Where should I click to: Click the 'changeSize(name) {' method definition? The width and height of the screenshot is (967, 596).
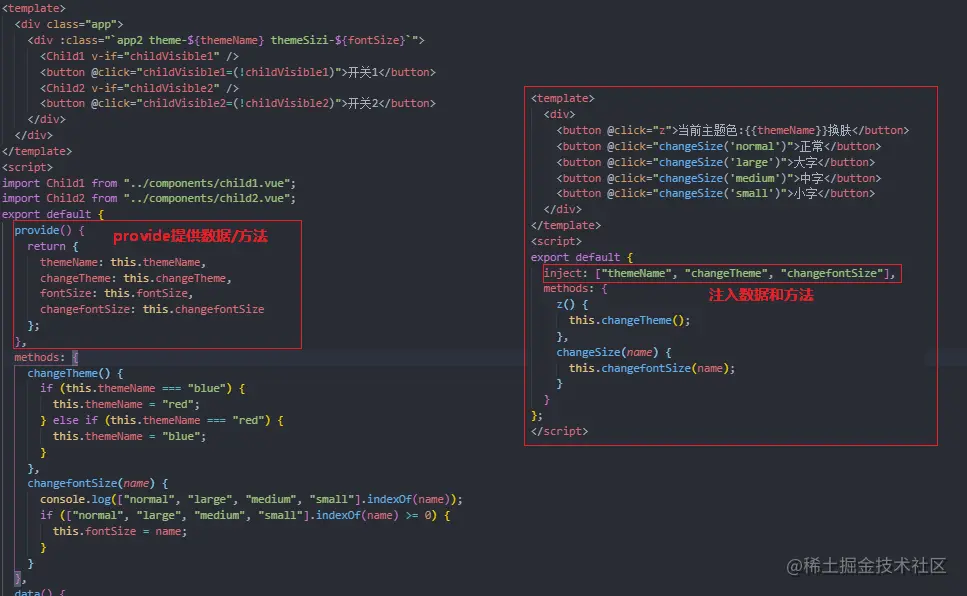click(614, 352)
